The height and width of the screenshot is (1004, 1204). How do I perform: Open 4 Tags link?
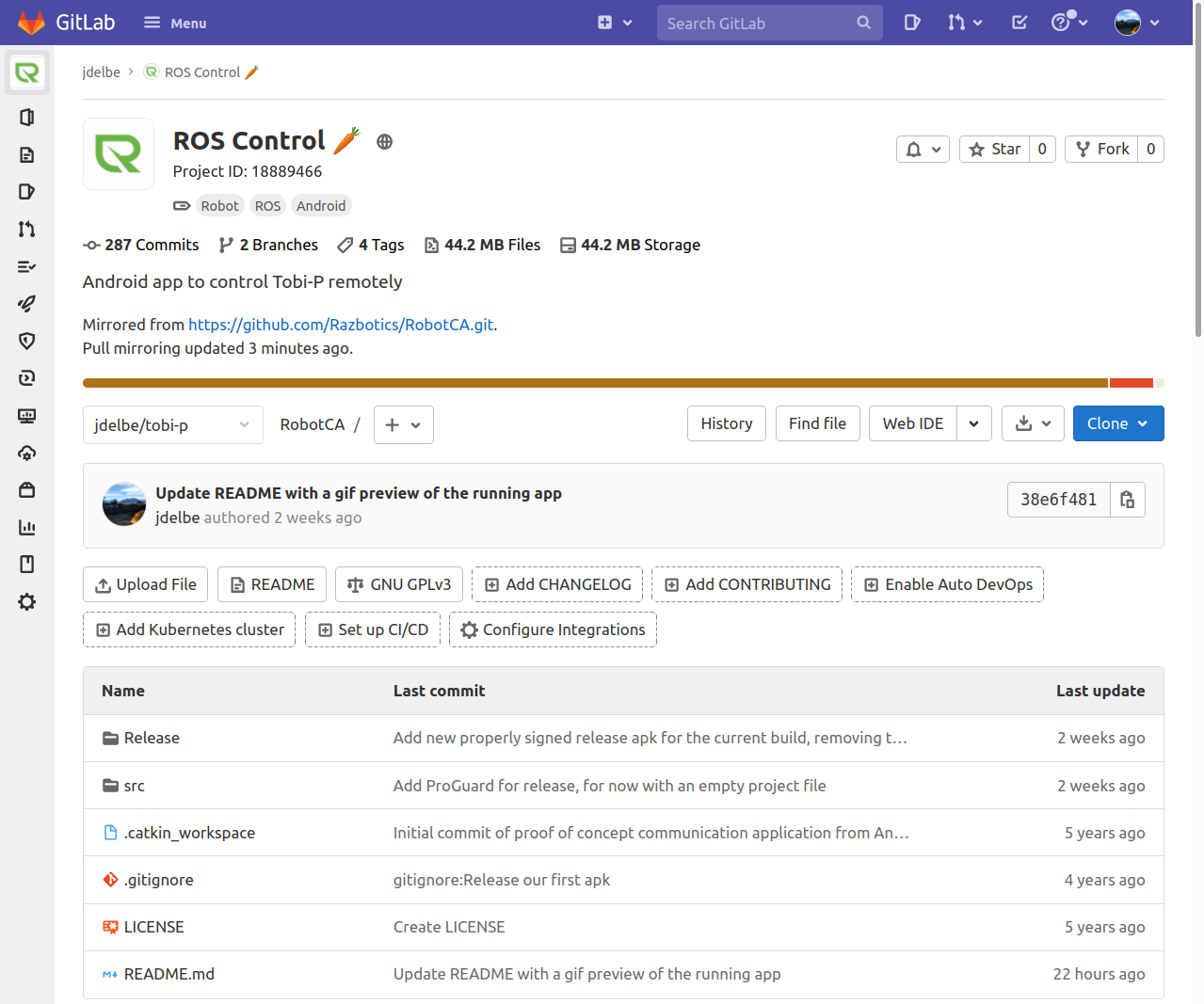pyautogui.click(x=371, y=245)
